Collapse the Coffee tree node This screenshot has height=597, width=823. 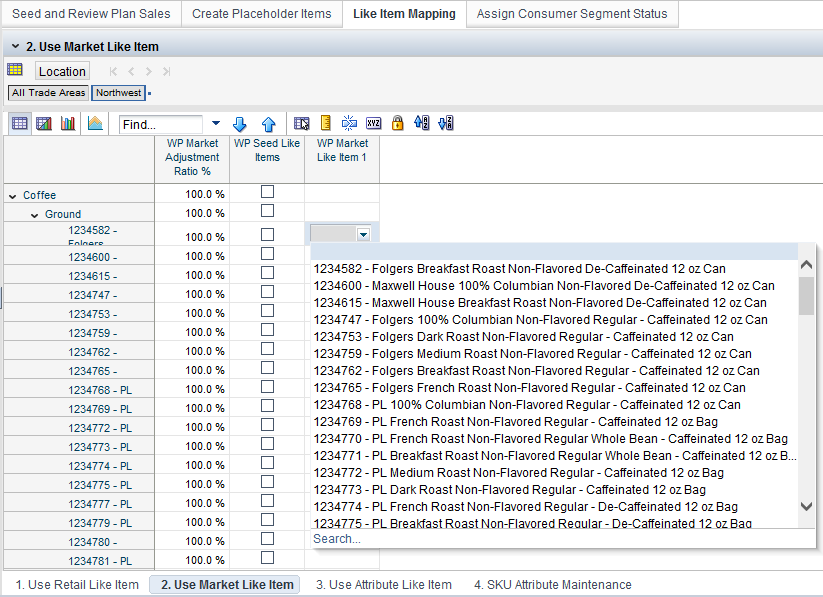point(13,196)
